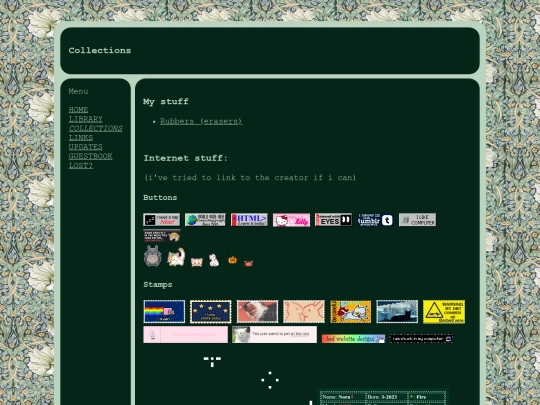
Task: Click the white sitting cat sprite
Action: click(214, 260)
